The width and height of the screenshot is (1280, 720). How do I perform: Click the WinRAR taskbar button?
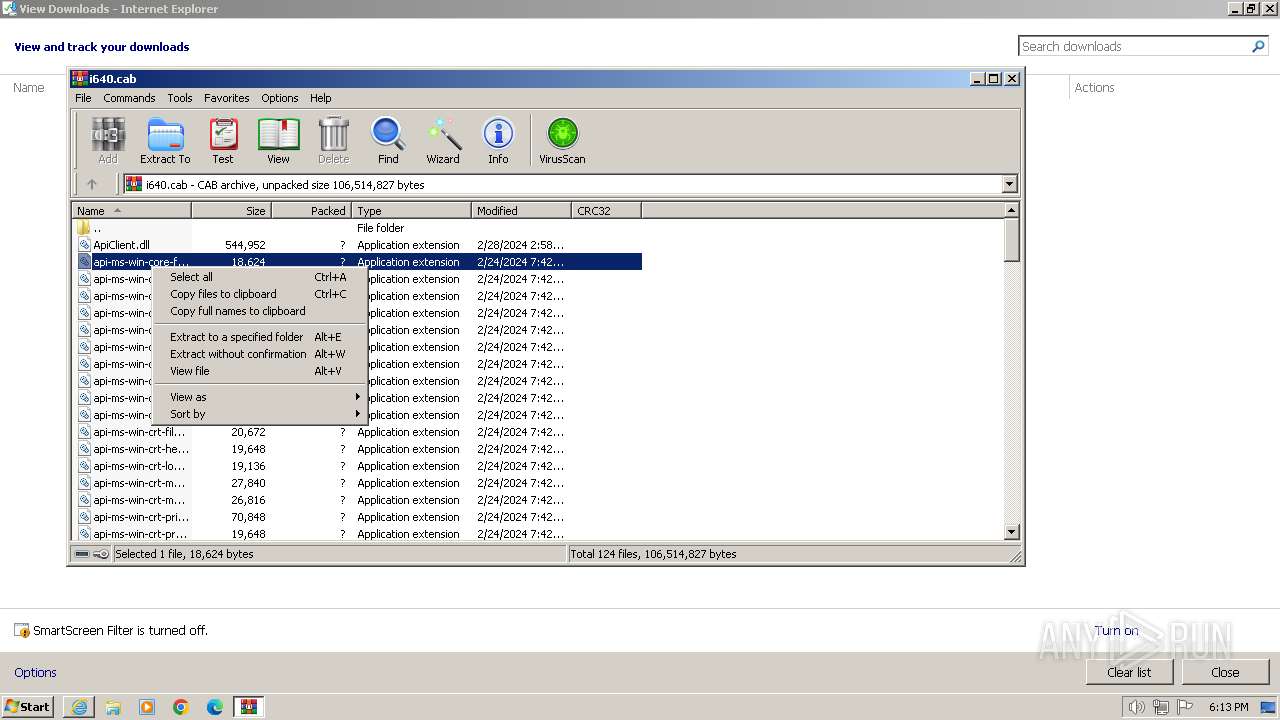click(249, 707)
